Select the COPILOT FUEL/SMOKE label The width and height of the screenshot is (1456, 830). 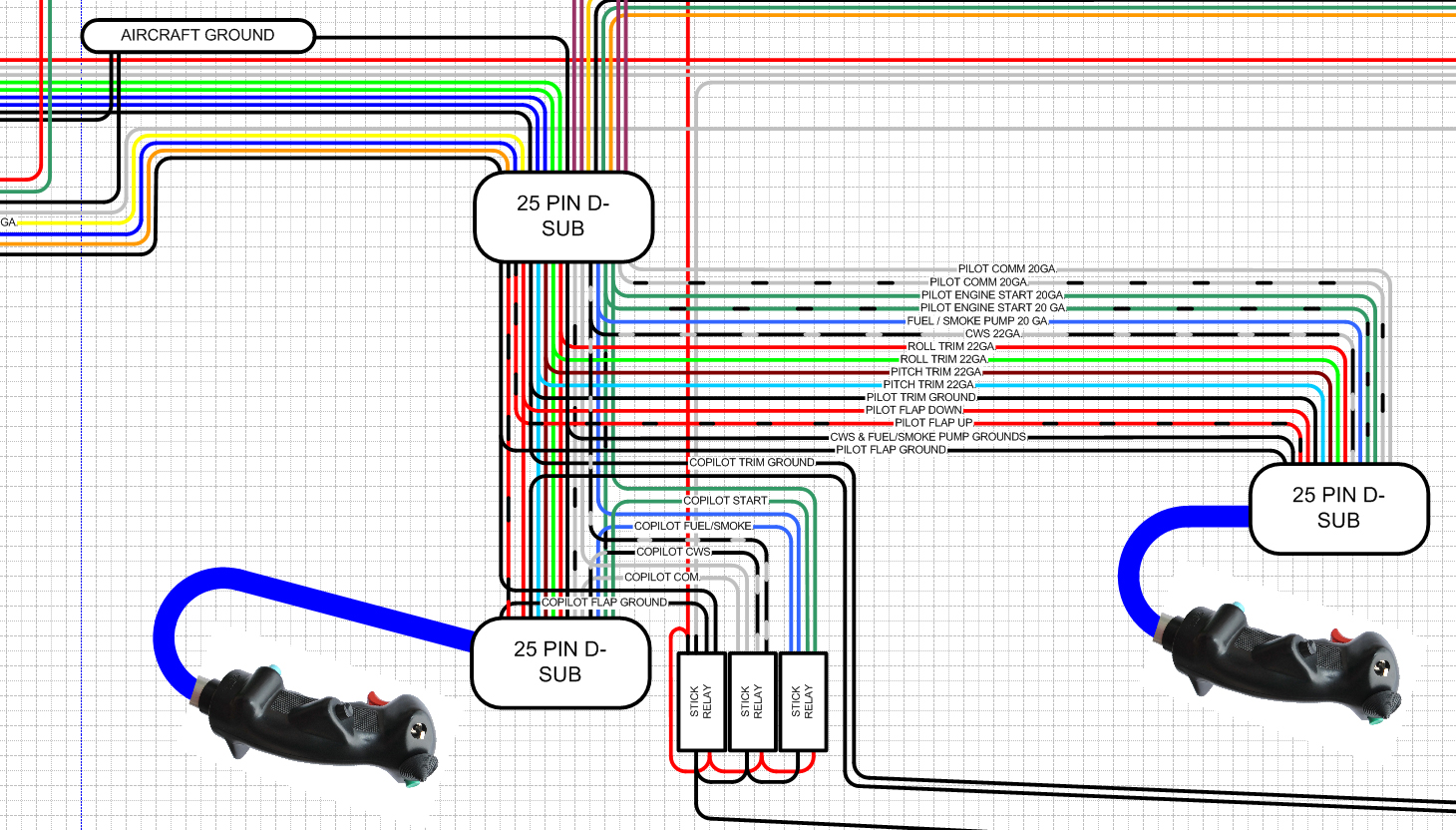693,526
